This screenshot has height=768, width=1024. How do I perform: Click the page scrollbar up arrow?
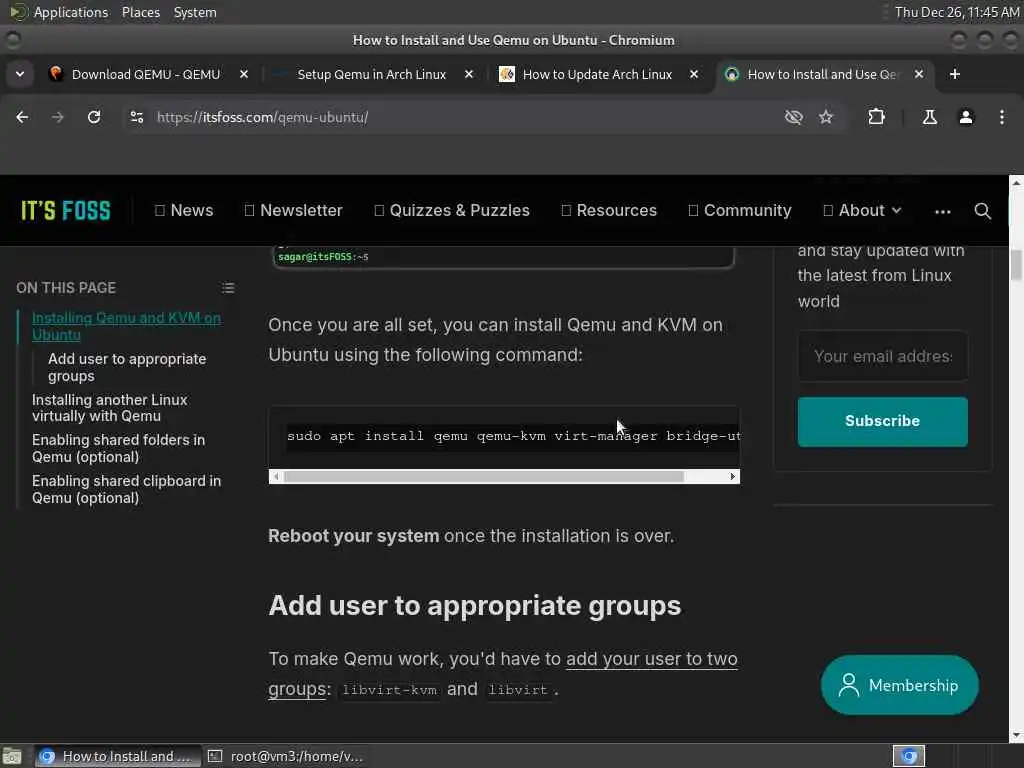coord(1016,183)
